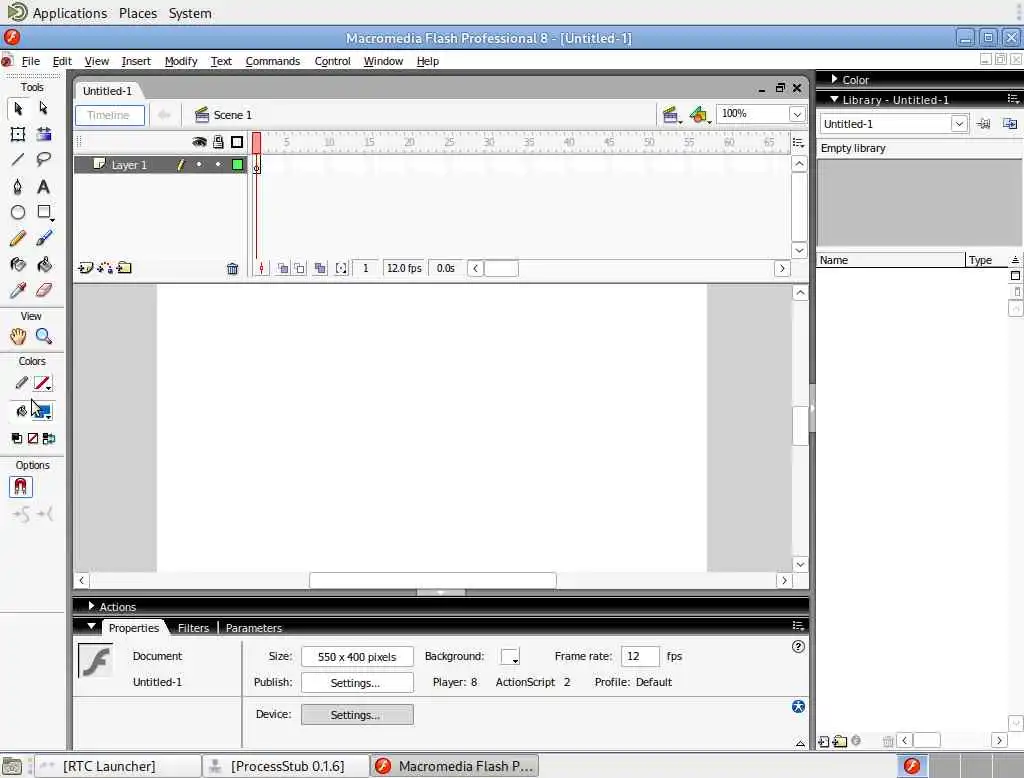Open the Edit Scene clapperboard button

tap(671, 116)
